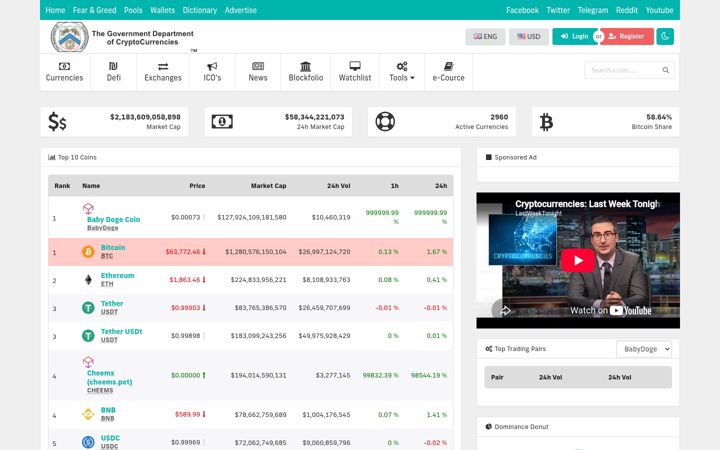Click the 24h Market Cap banknote icon

222,122
